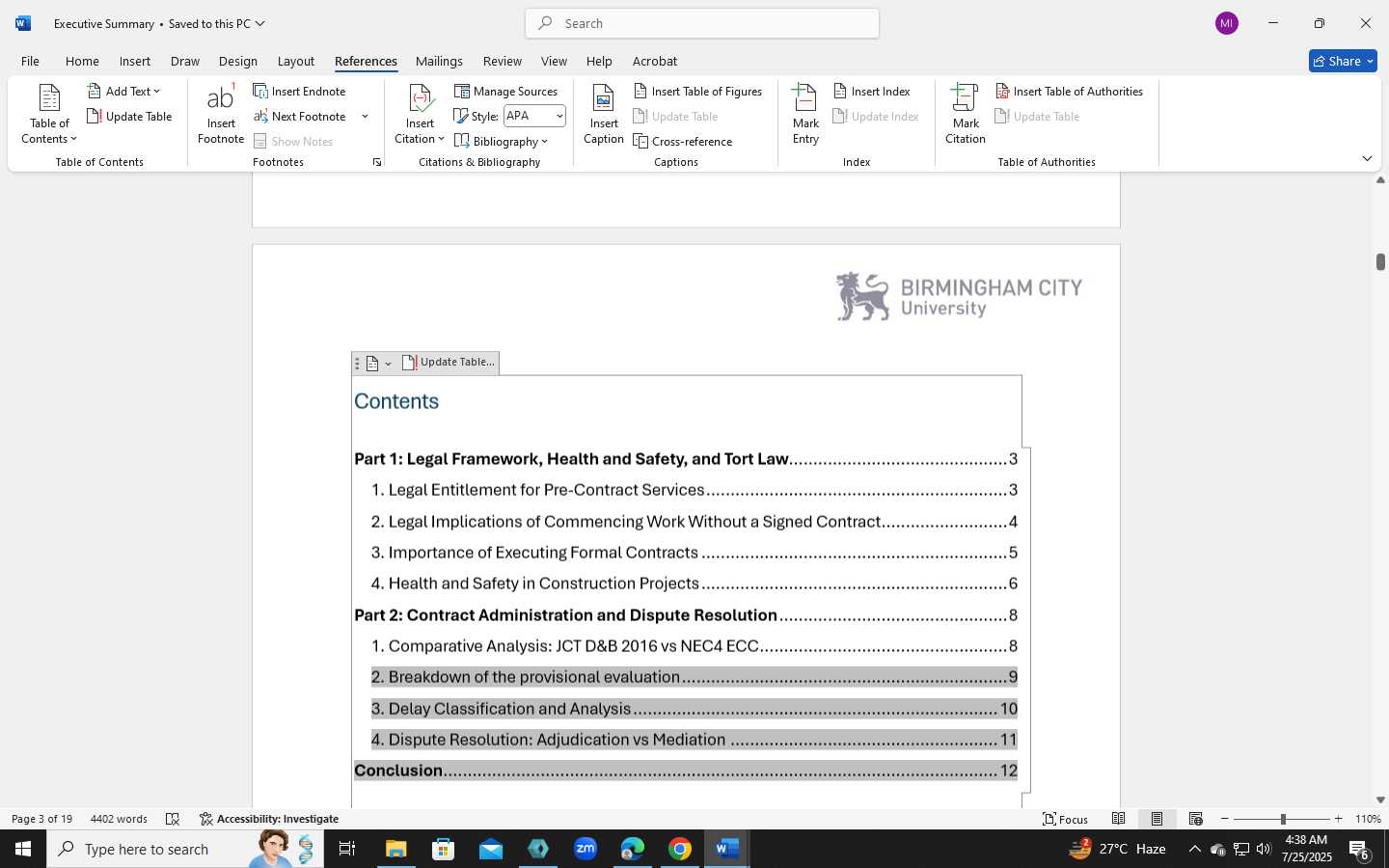Open Windows Task View
1389x868 pixels.
[347, 849]
